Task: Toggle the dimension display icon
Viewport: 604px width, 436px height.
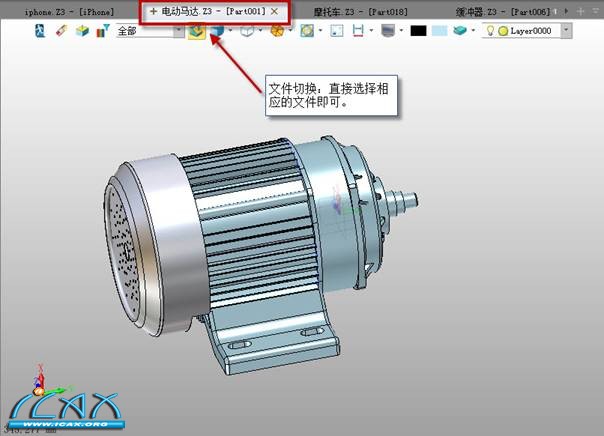Action: [358, 31]
